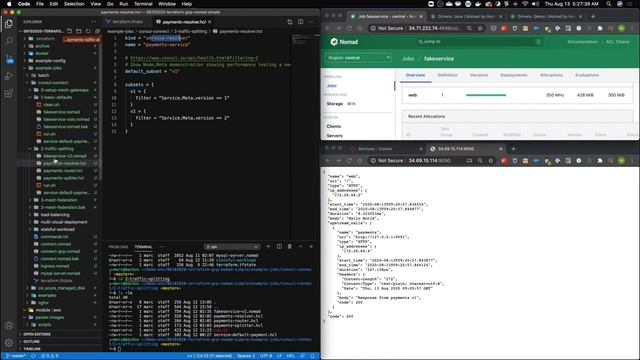Screen dimensions: 640x360
Task: Open the Explorer view in activity bar
Action: (x=9, y=24)
